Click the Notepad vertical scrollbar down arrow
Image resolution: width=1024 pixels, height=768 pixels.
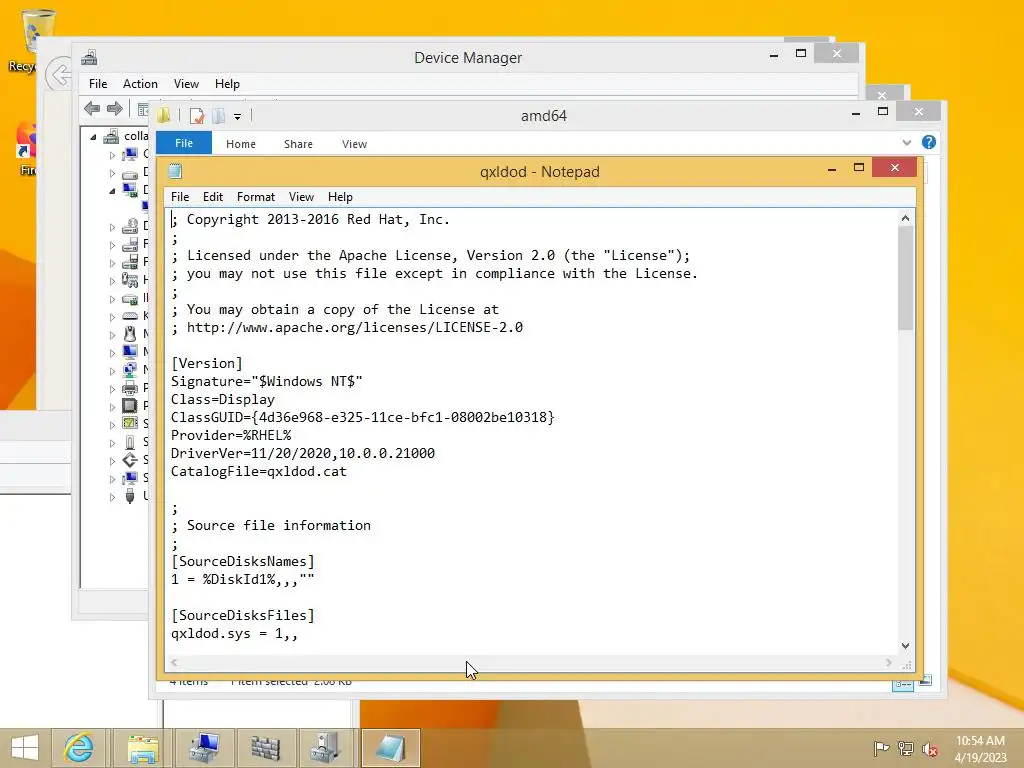[905, 645]
